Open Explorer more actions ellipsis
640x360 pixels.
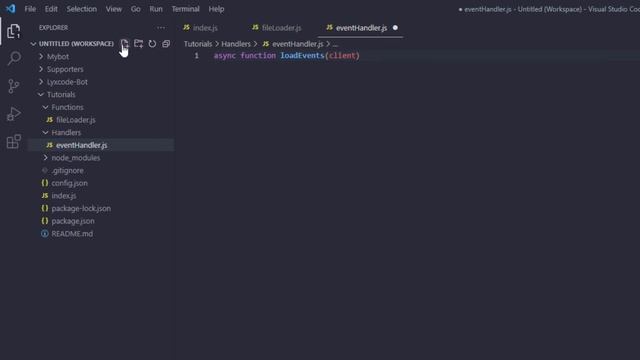coord(161,28)
